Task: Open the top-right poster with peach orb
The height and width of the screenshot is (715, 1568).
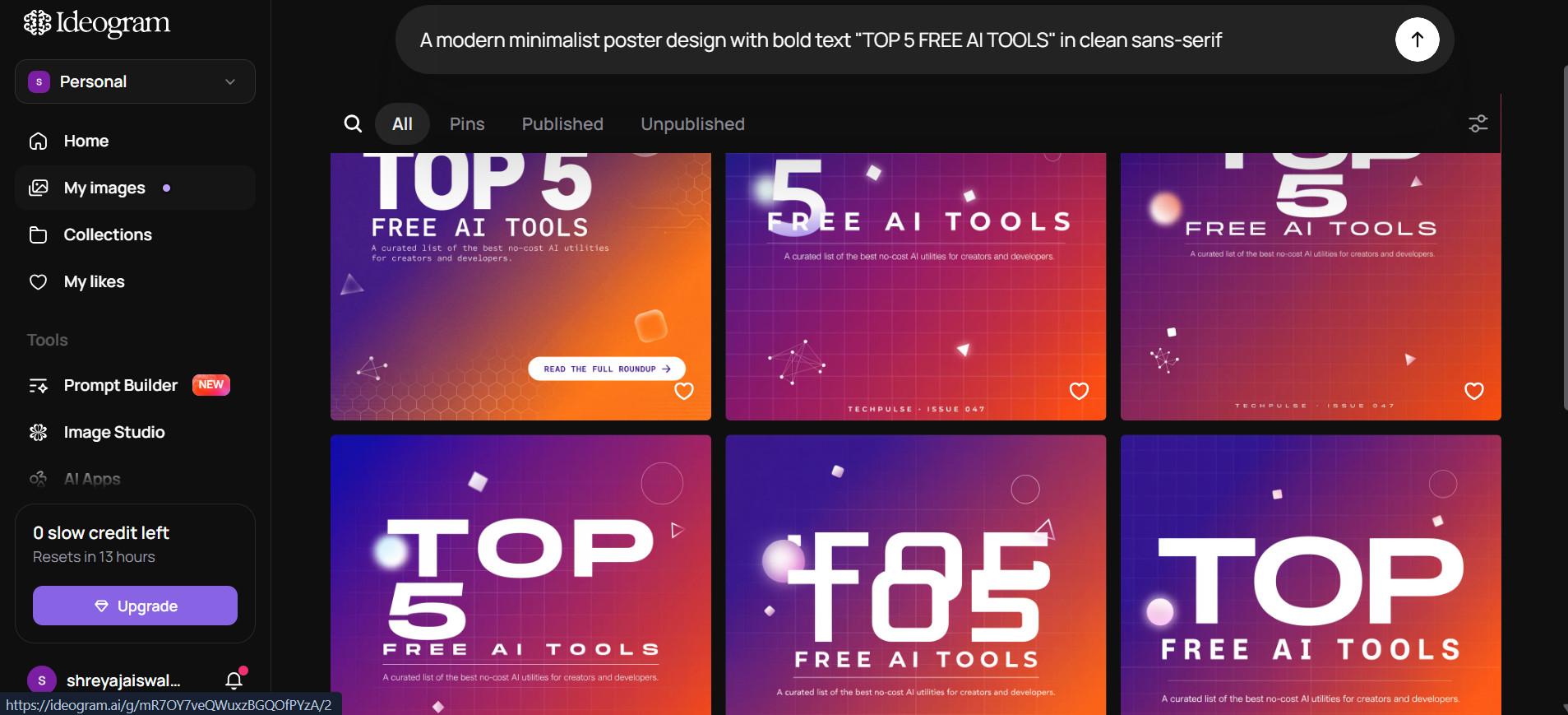Action: [x=1311, y=286]
